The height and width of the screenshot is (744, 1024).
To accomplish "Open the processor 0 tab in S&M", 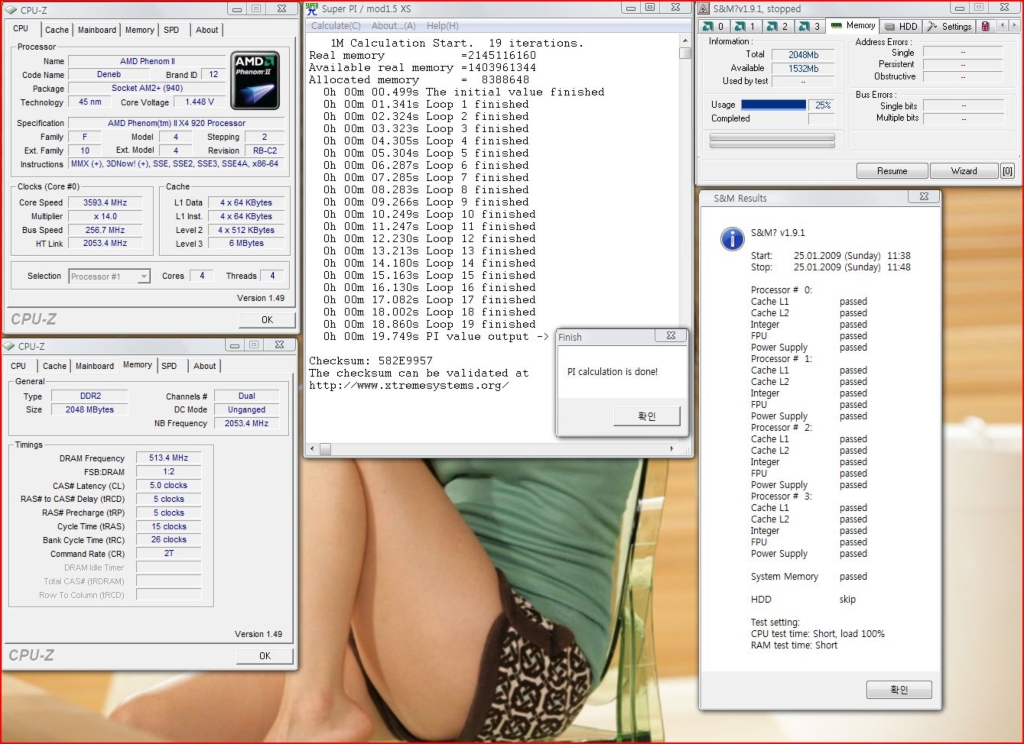I will tap(713, 26).
